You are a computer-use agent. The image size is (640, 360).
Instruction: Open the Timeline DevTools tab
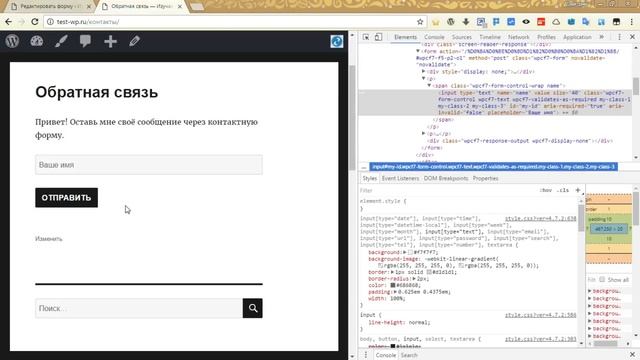click(490, 37)
